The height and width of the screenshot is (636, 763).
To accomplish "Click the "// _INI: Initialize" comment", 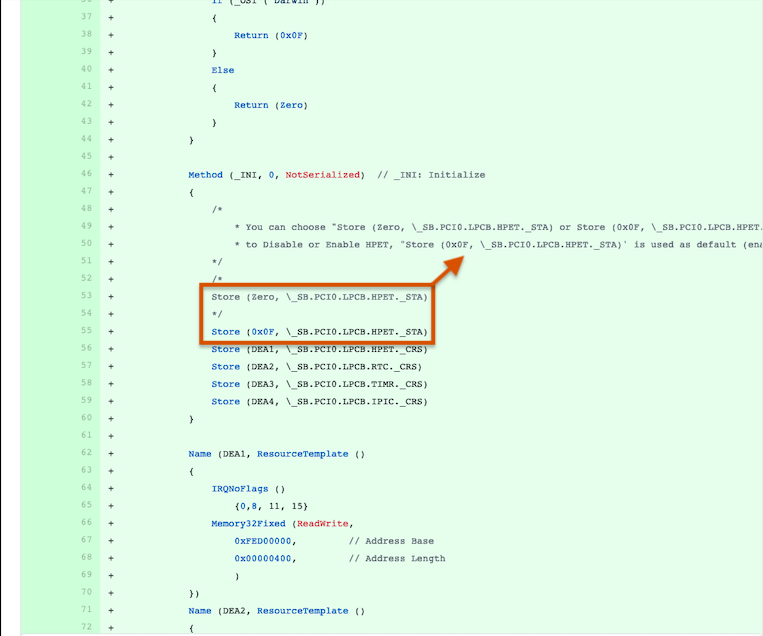I will coord(431,175).
